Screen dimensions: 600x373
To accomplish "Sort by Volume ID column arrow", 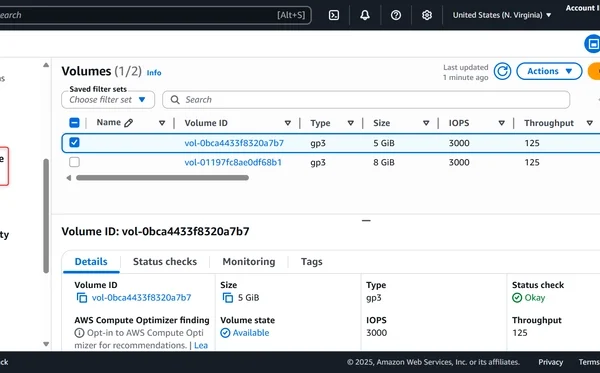I will point(288,123).
